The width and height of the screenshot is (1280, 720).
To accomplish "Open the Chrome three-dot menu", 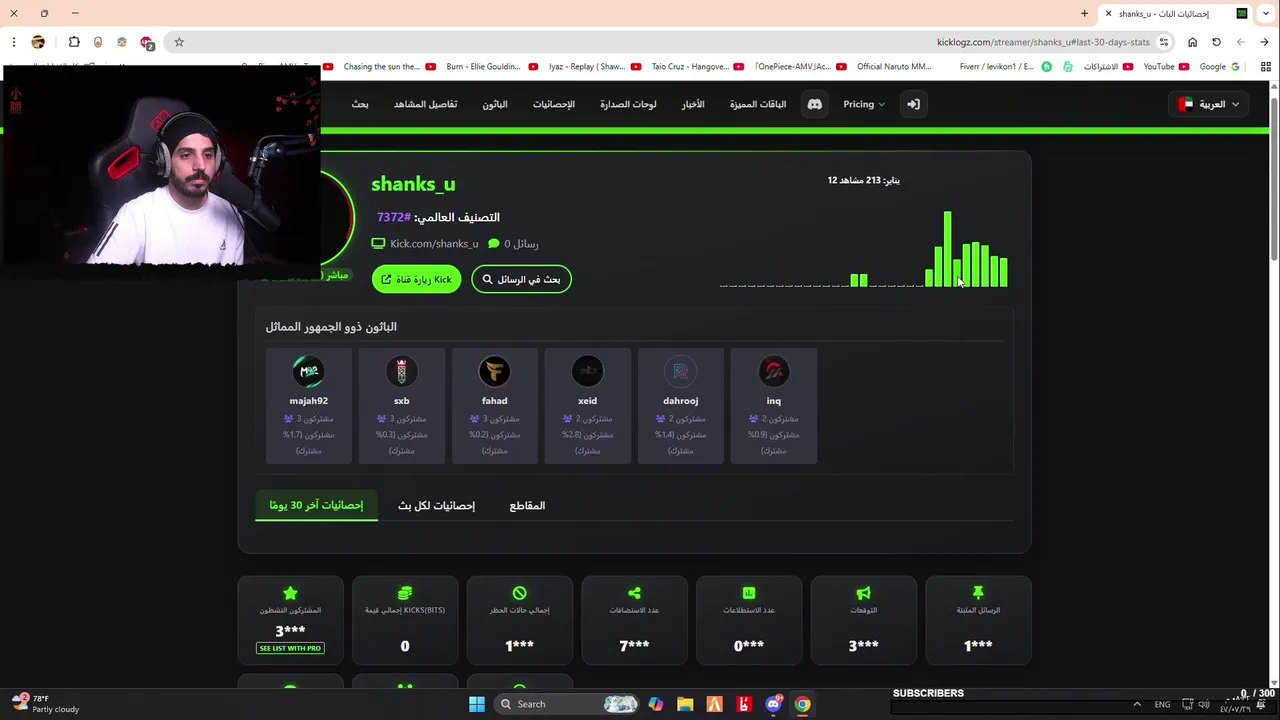I will point(14,42).
